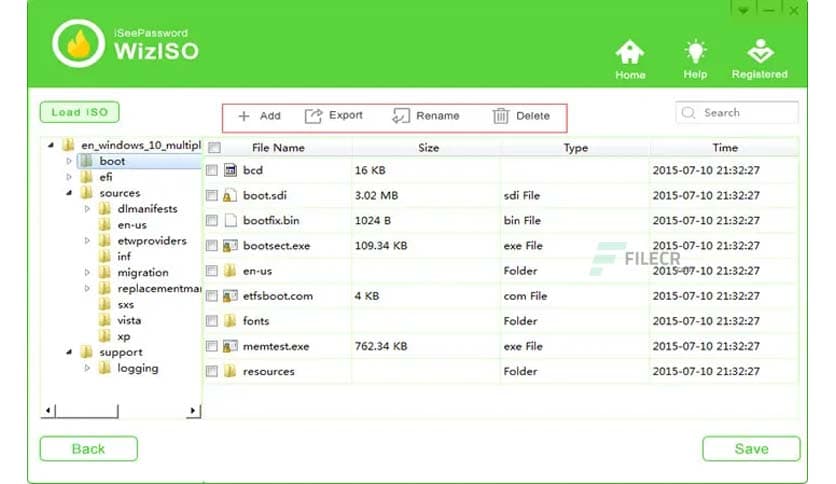Check the memtest.exe checkbox

pos(212,346)
